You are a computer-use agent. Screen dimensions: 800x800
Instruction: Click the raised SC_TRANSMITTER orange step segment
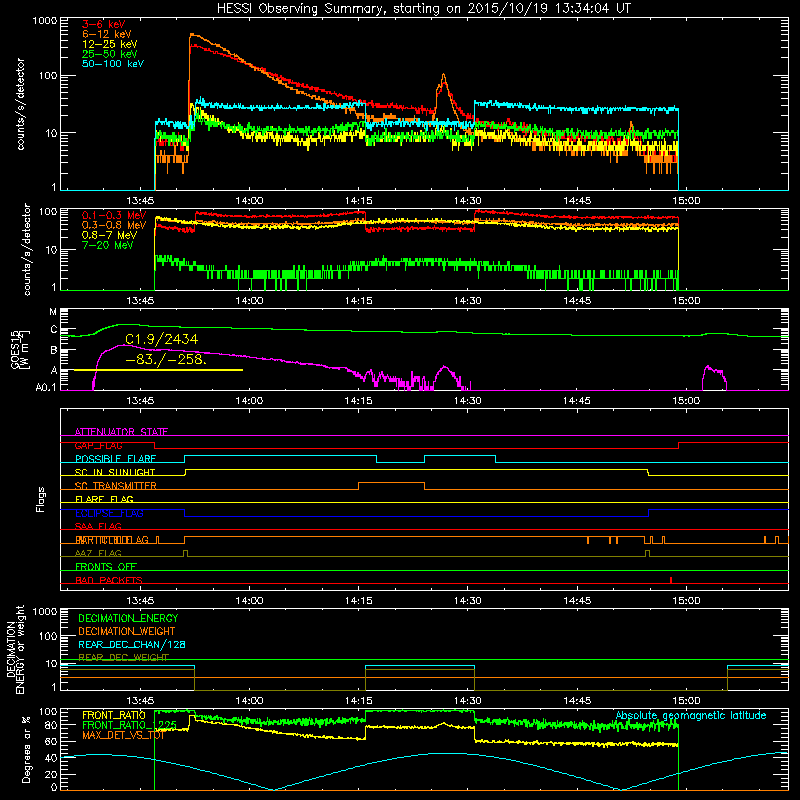pyautogui.click(x=391, y=483)
